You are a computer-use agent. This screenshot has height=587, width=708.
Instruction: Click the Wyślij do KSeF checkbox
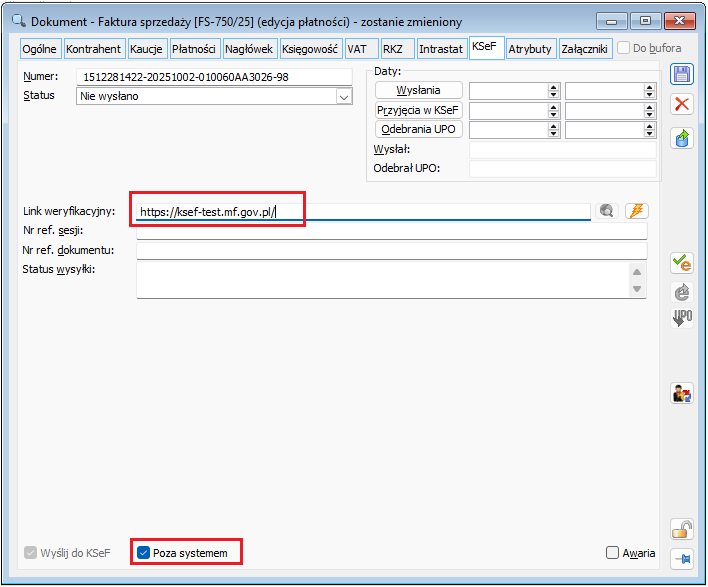coord(30,552)
